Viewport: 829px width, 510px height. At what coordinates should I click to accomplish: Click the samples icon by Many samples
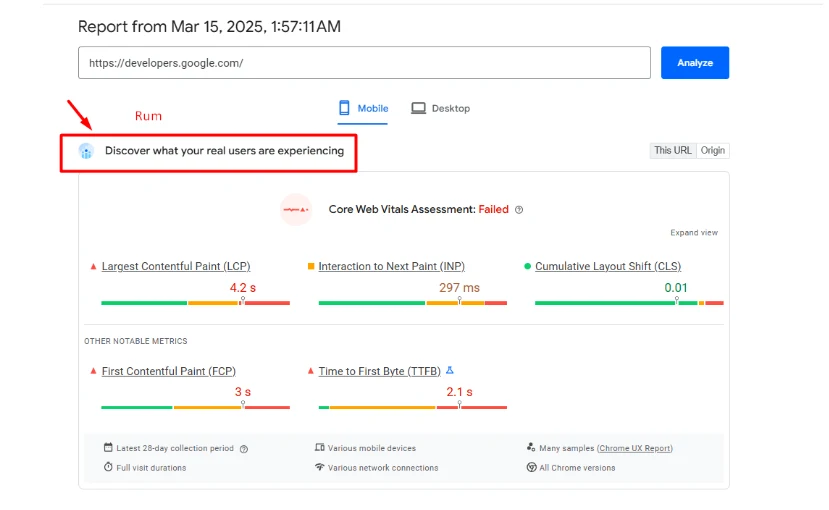click(531, 448)
